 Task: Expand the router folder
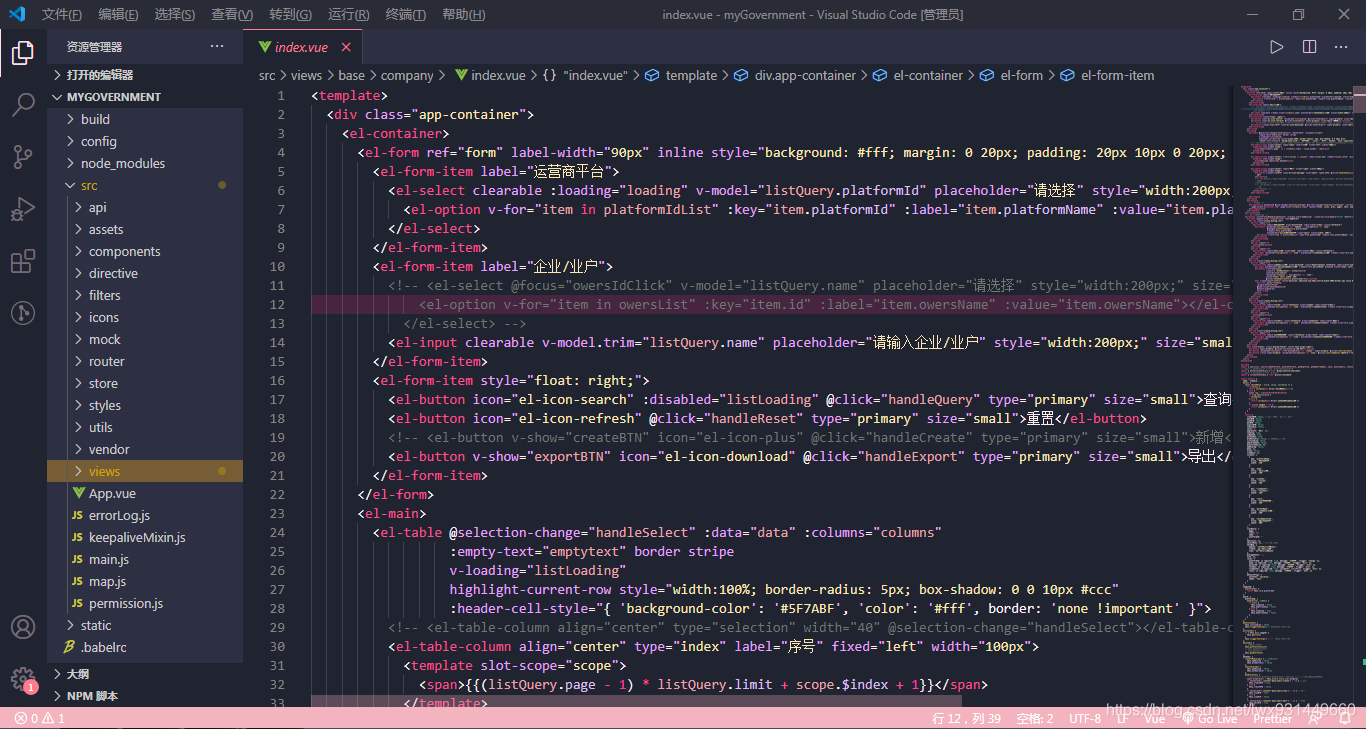(x=145, y=361)
